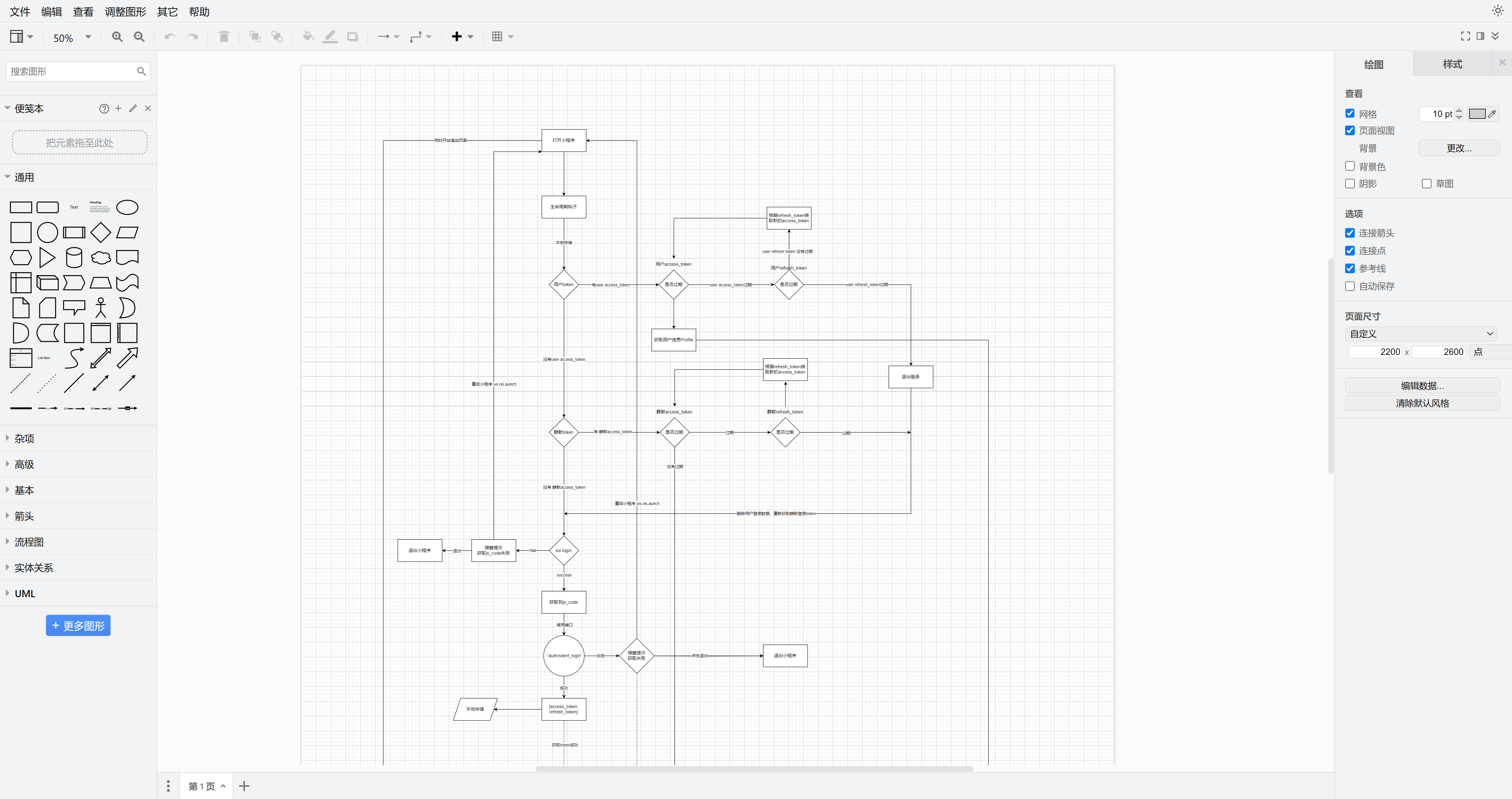Pick the cloud shape in General palette

pyautogui.click(x=101, y=257)
